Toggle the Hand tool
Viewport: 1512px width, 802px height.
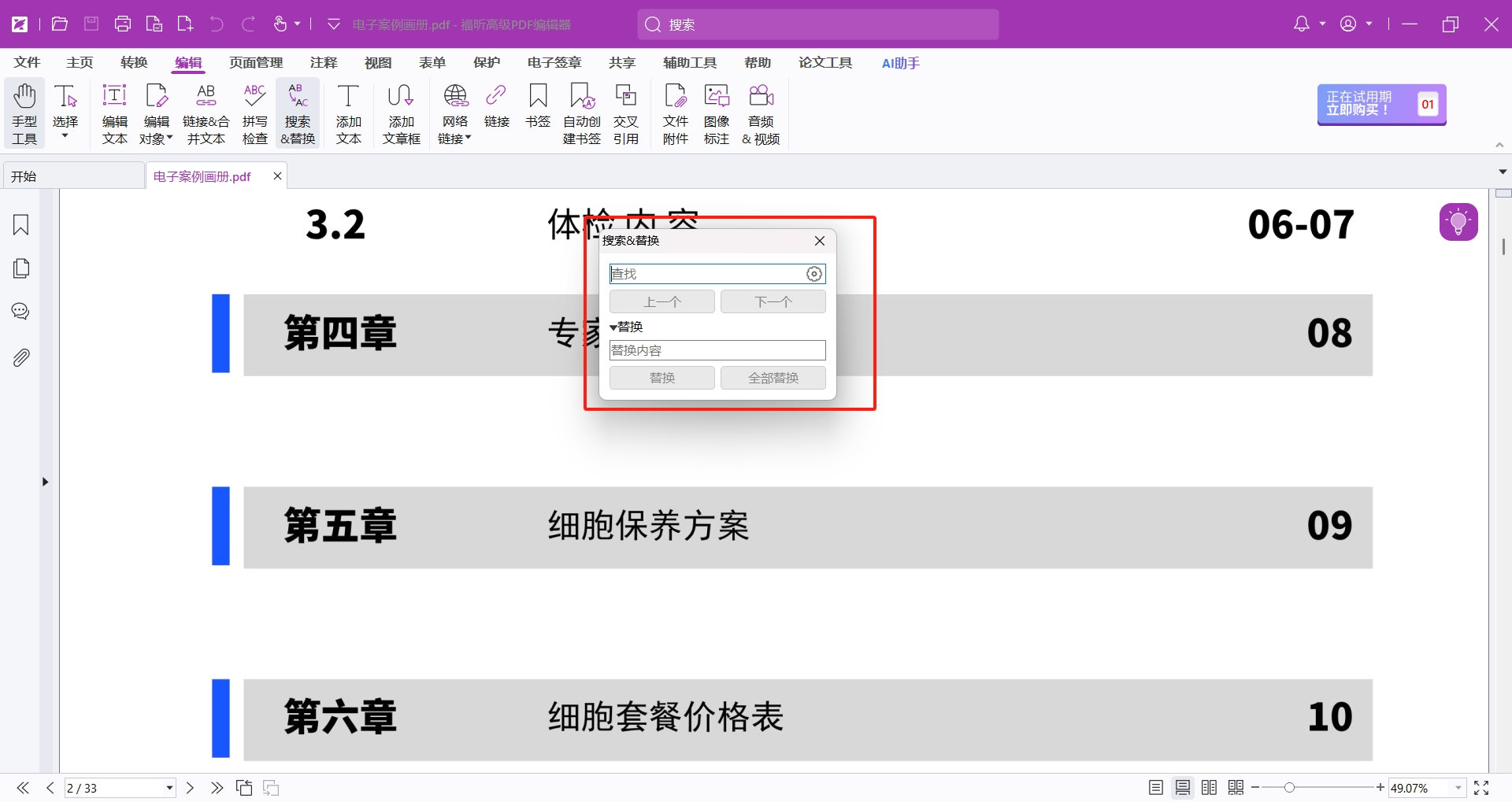(24, 115)
